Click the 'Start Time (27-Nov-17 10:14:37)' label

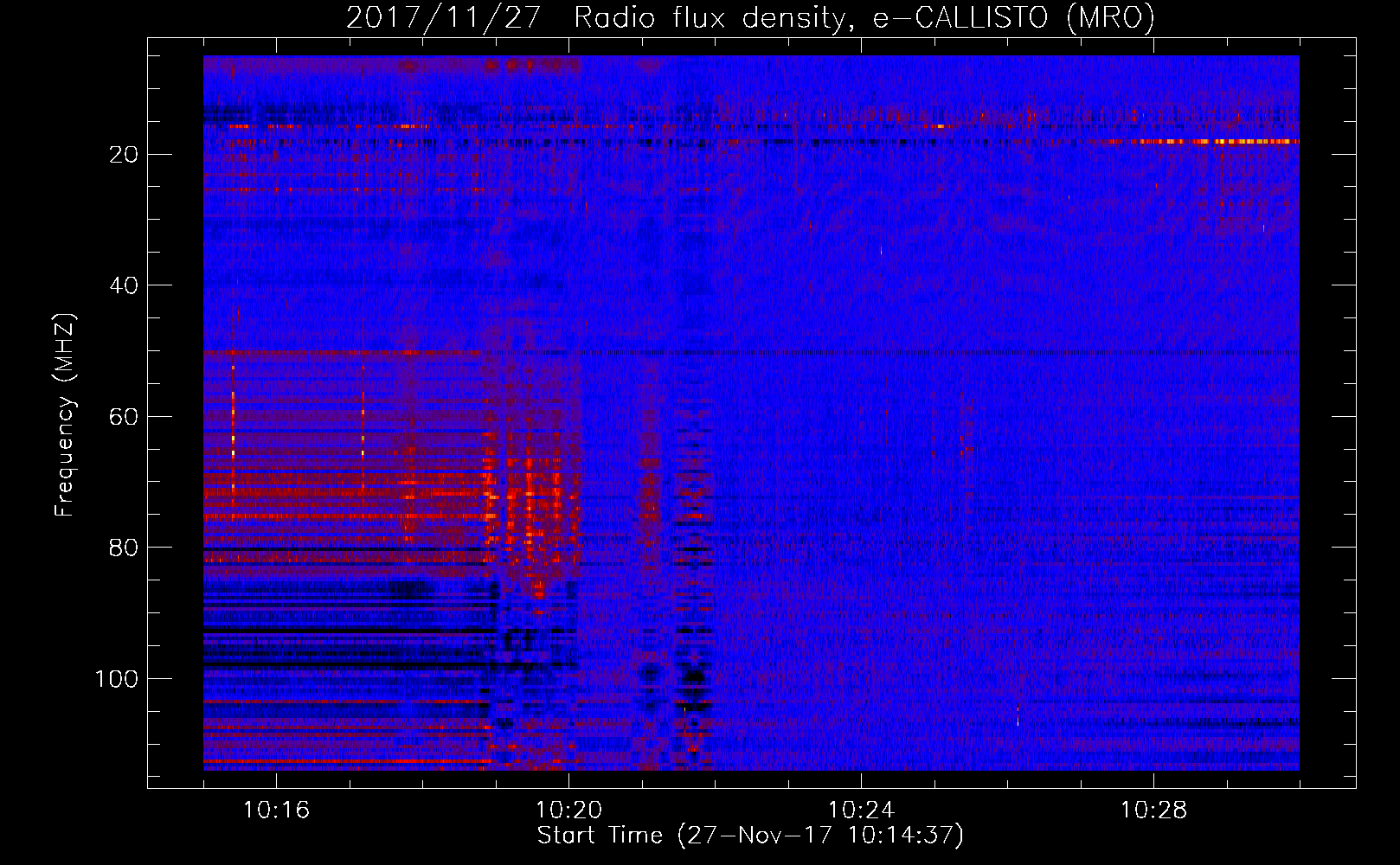click(750, 836)
